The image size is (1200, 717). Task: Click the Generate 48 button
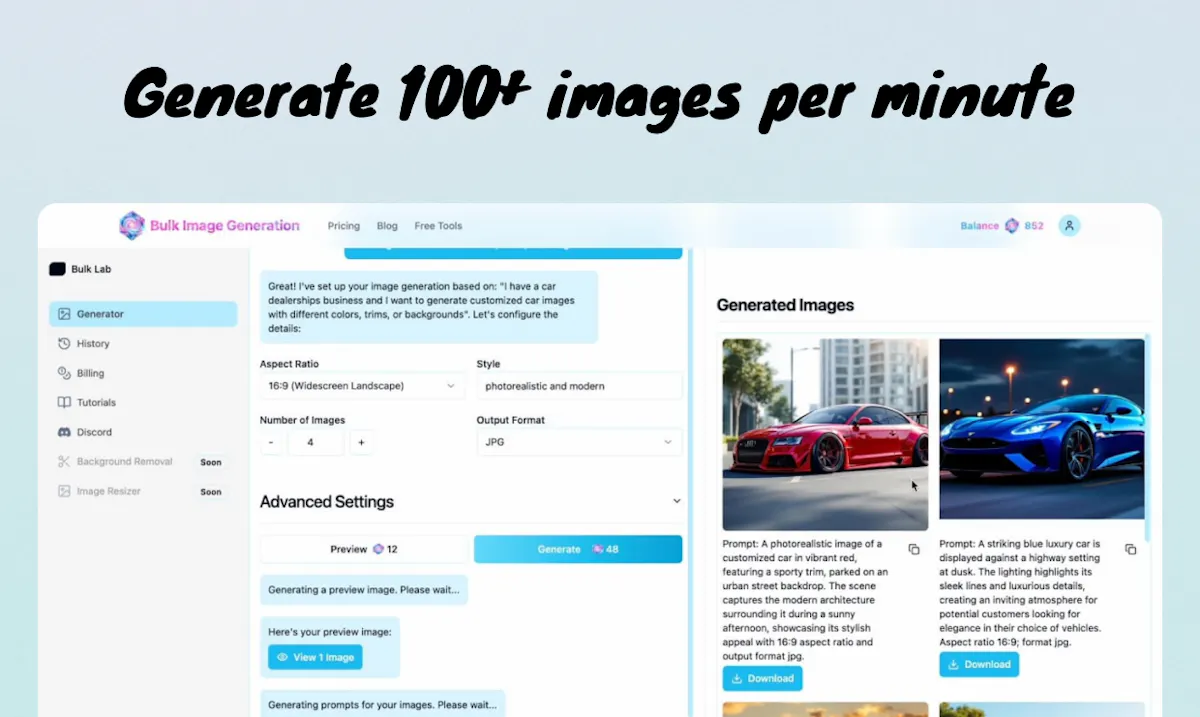578,549
